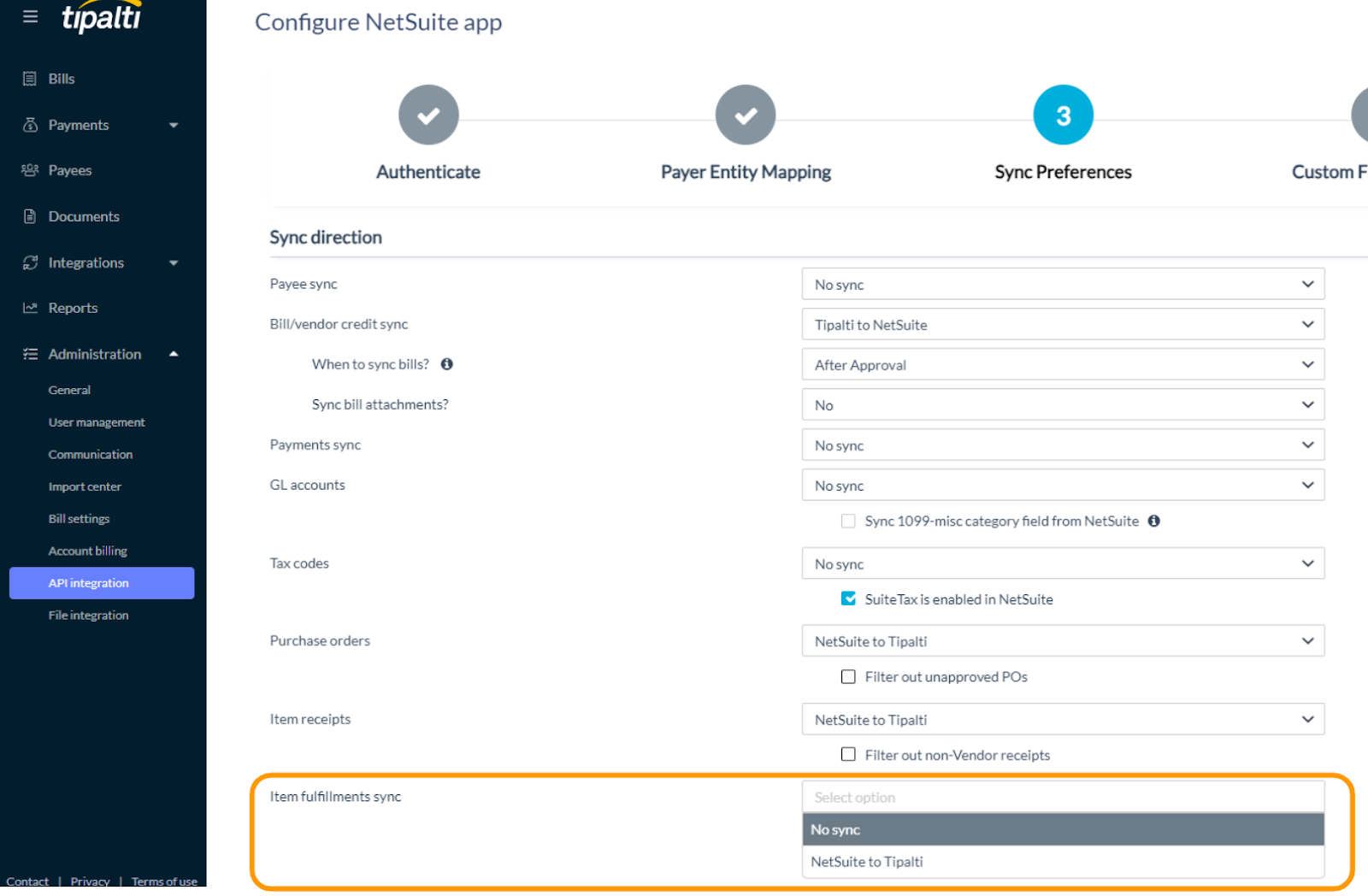Click the Authenticate step label
The height and width of the screenshot is (896, 1368).
[428, 172]
